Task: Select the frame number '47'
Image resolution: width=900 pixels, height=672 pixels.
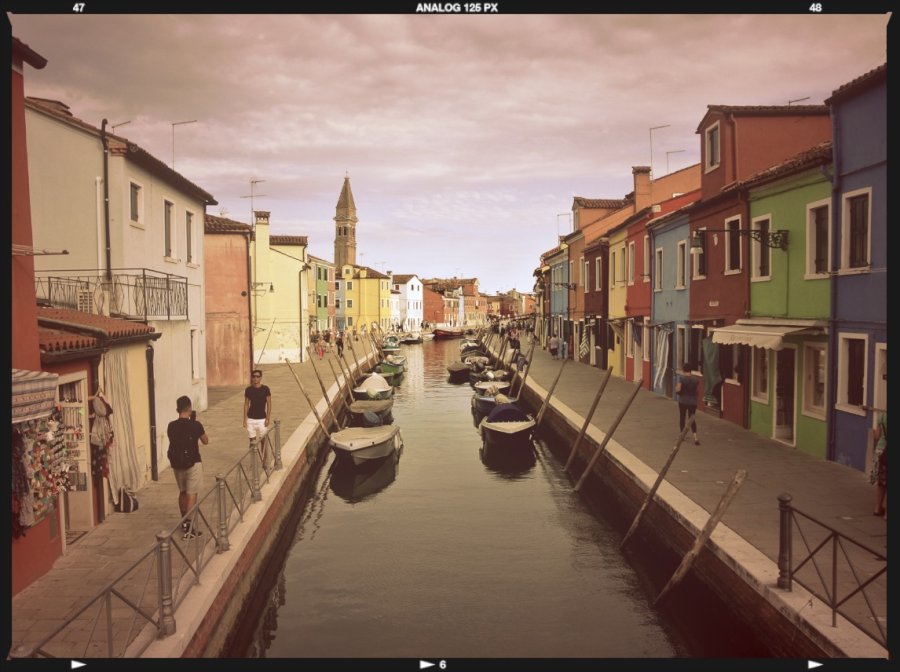Action: [79, 7]
